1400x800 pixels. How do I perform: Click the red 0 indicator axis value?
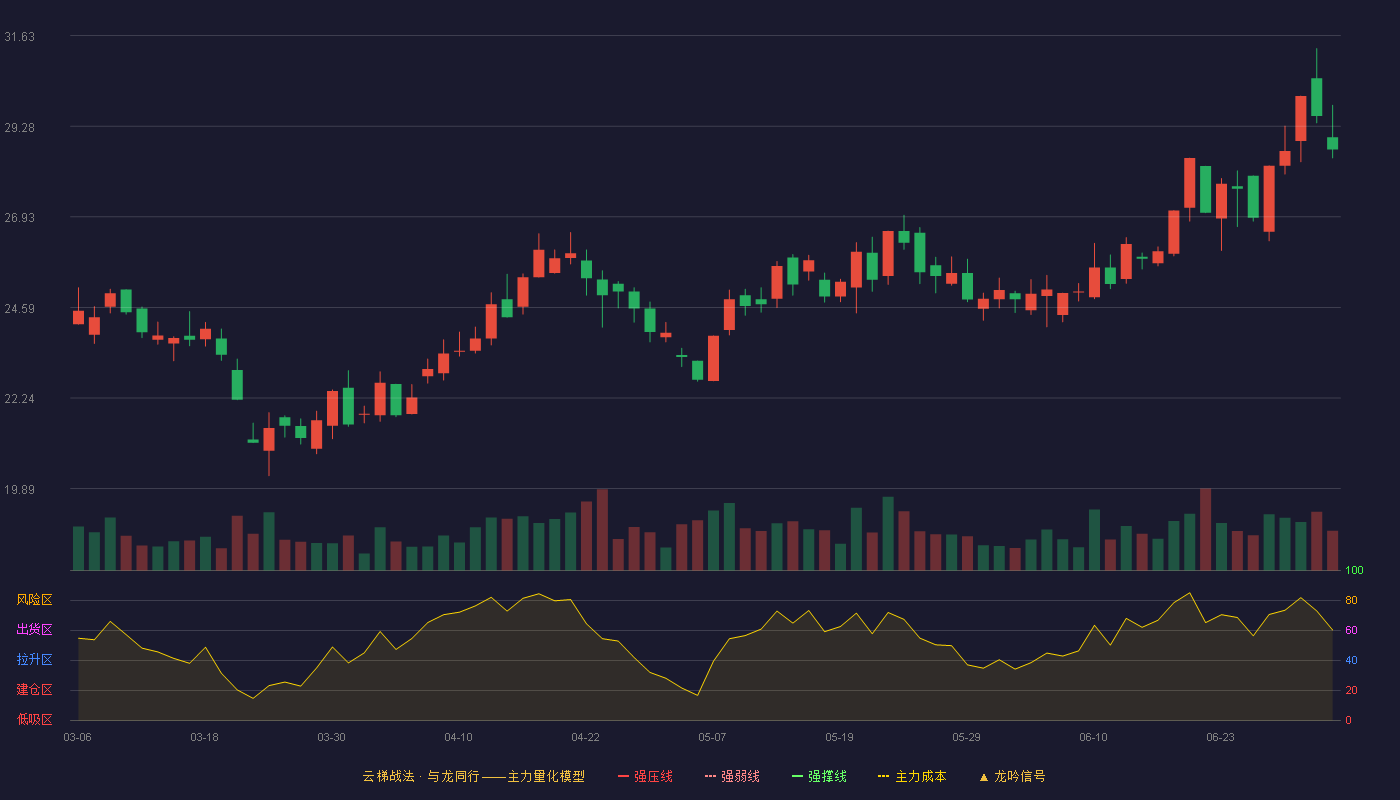(x=1348, y=720)
